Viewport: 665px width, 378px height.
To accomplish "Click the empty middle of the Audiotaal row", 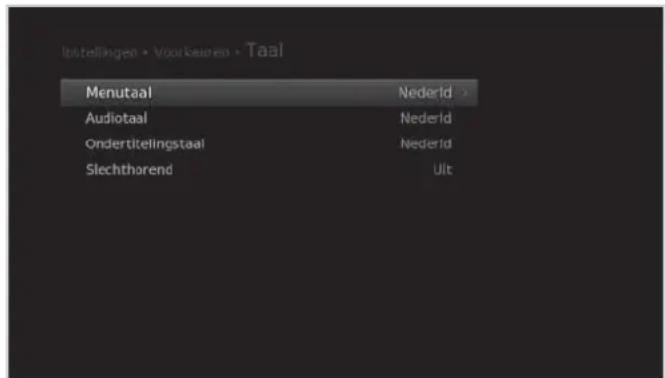I will pyautogui.click(x=274, y=118).
